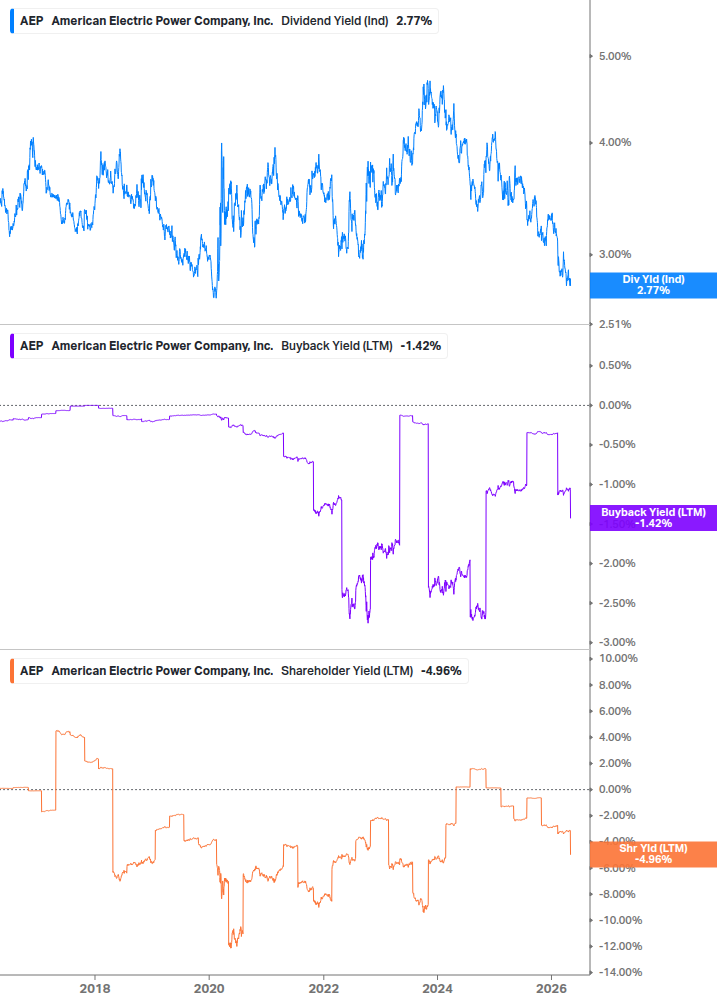This screenshot has width=717, height=1005.
Task: Click the 4.00% axis label in the shareholder panel
Action: (x=615, y=738)
